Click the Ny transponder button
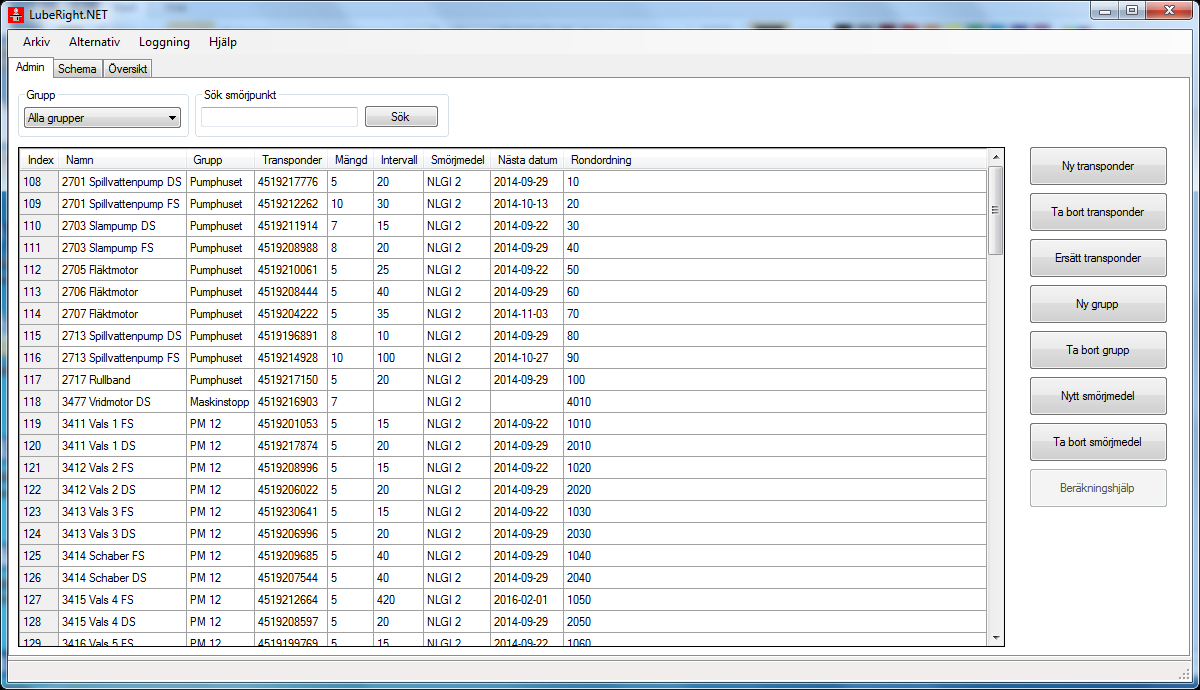1200x690 pixels. [1098, 166]
